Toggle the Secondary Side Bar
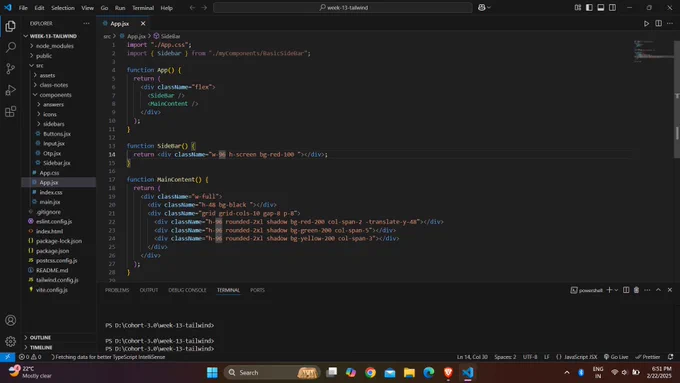The width and height of the screenshot is (680, 383). pyautogui.click(x=612, y=7)
